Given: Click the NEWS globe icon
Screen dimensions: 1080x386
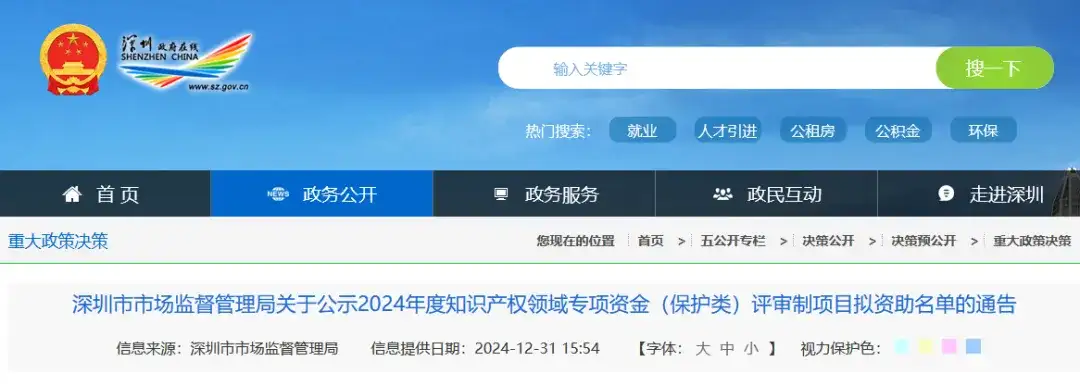Looking at the screenshot, I should [x=278, y=194].
